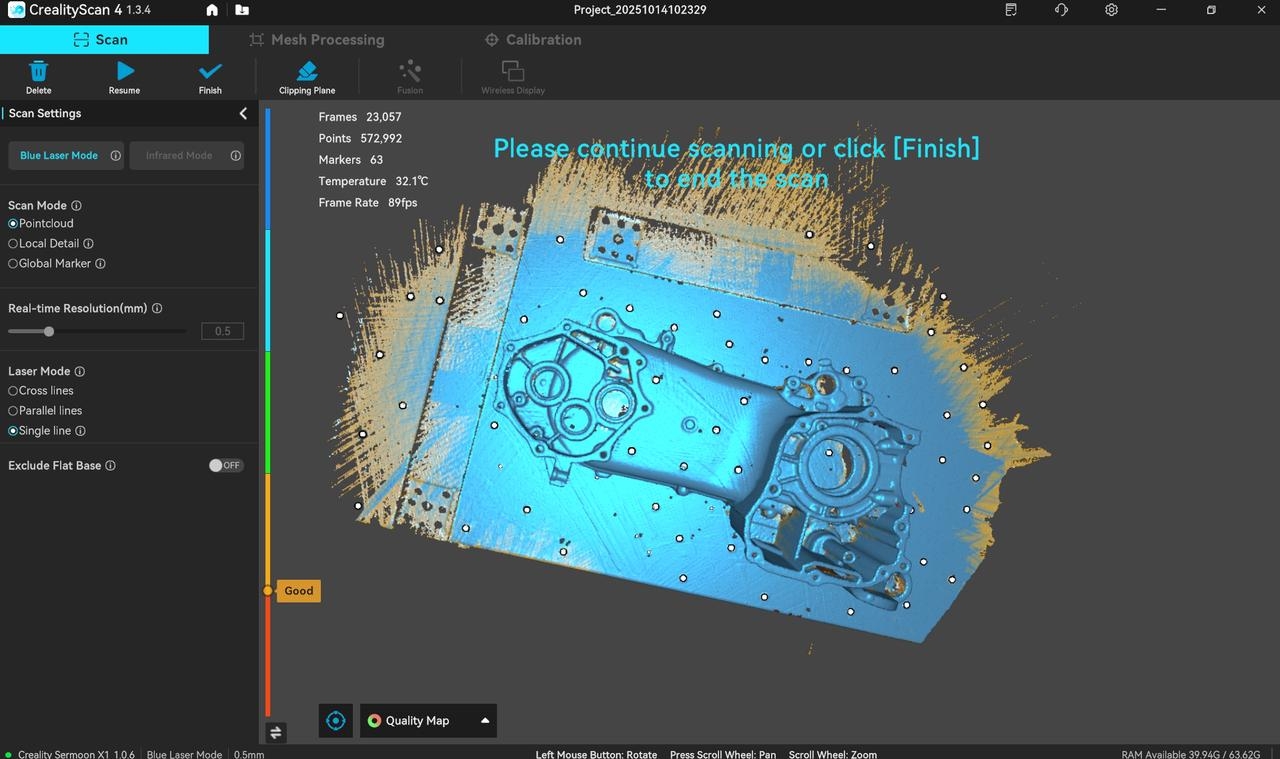The width and height of the screenshot is (1280, 759).
Task: Open the project folder icon
Action: tap(242, 10)
